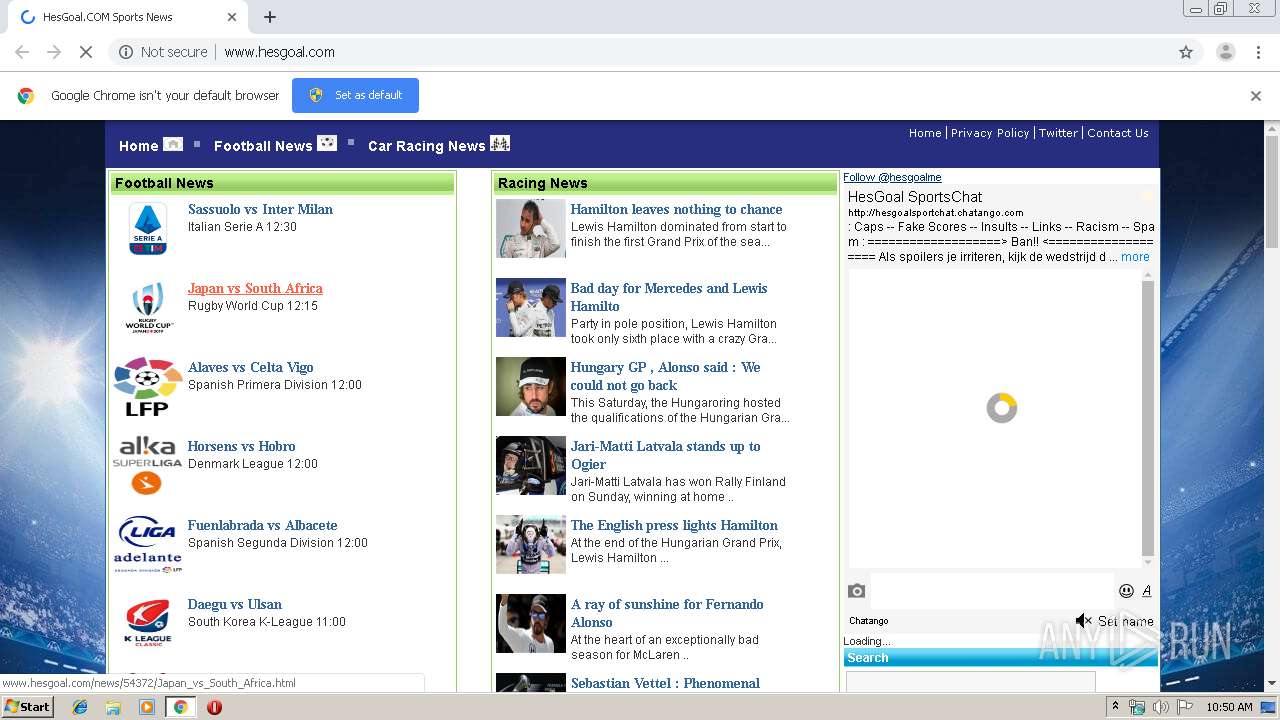Click the Liga Adelante logo
The image size is (1280, 720).
click(148, 544)
